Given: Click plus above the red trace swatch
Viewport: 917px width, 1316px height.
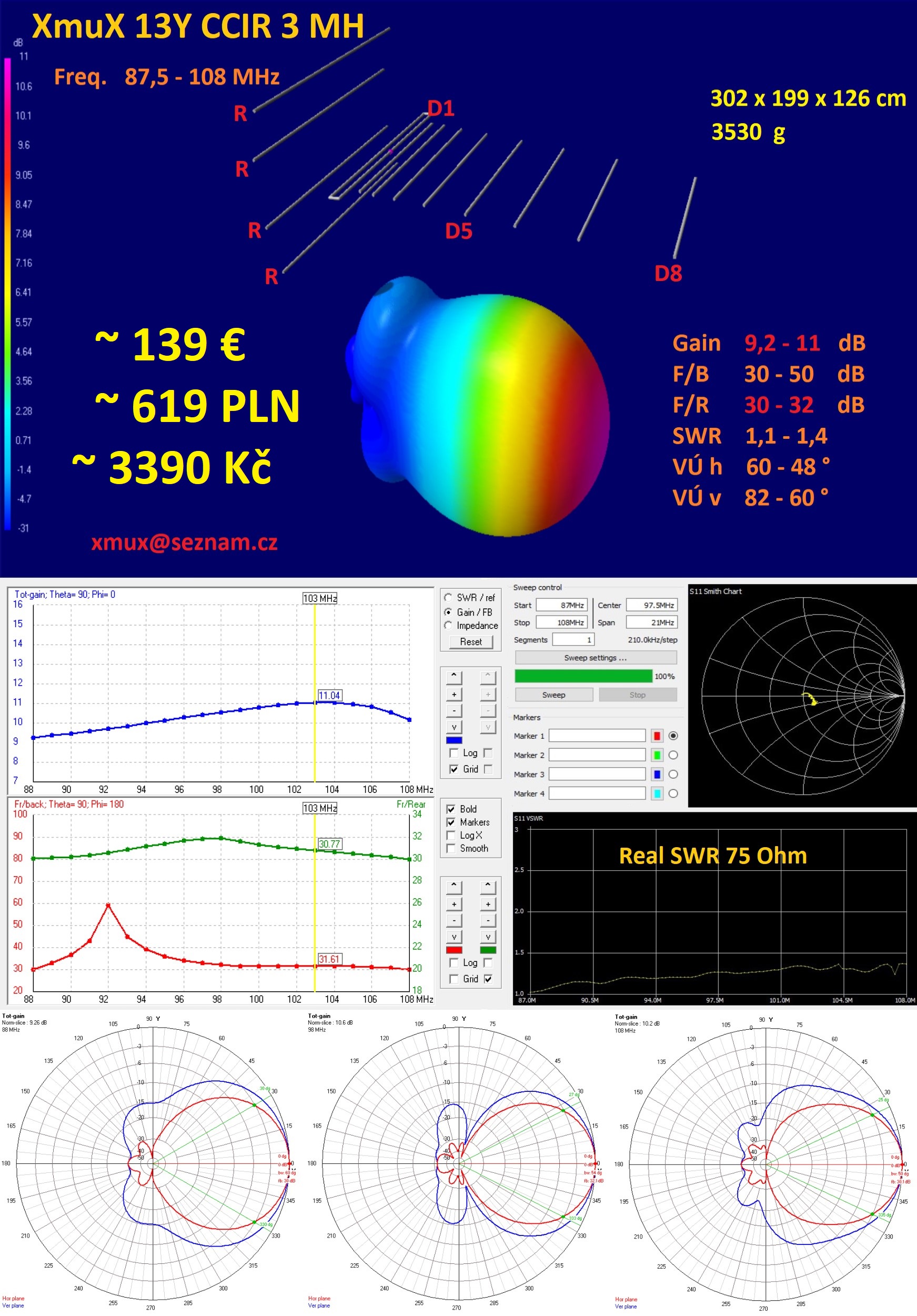Looking at the screenshot, I should tap(454, 904).
